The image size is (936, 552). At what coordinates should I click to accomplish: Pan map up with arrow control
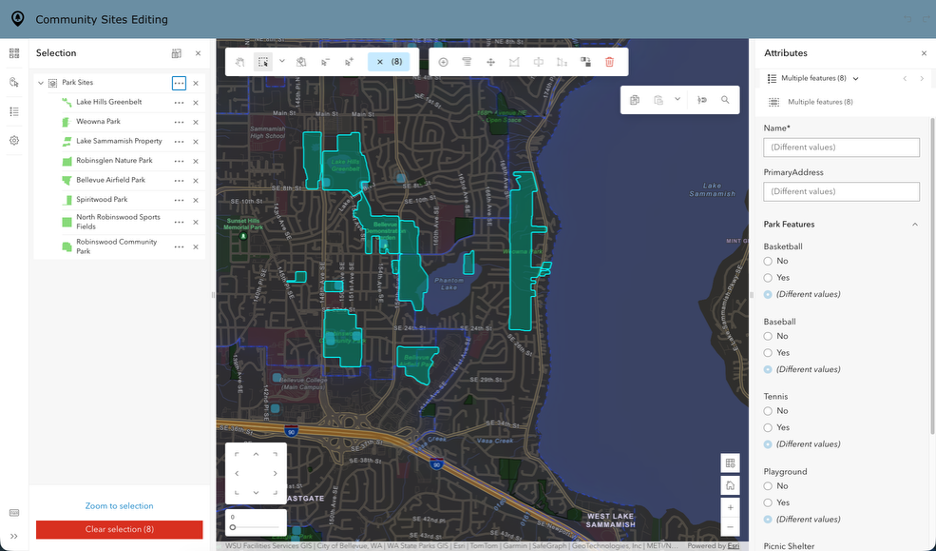point(256,455)
